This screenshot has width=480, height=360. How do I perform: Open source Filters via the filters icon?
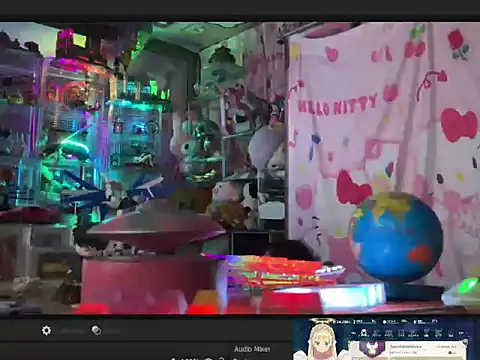[x=96, y=330]
